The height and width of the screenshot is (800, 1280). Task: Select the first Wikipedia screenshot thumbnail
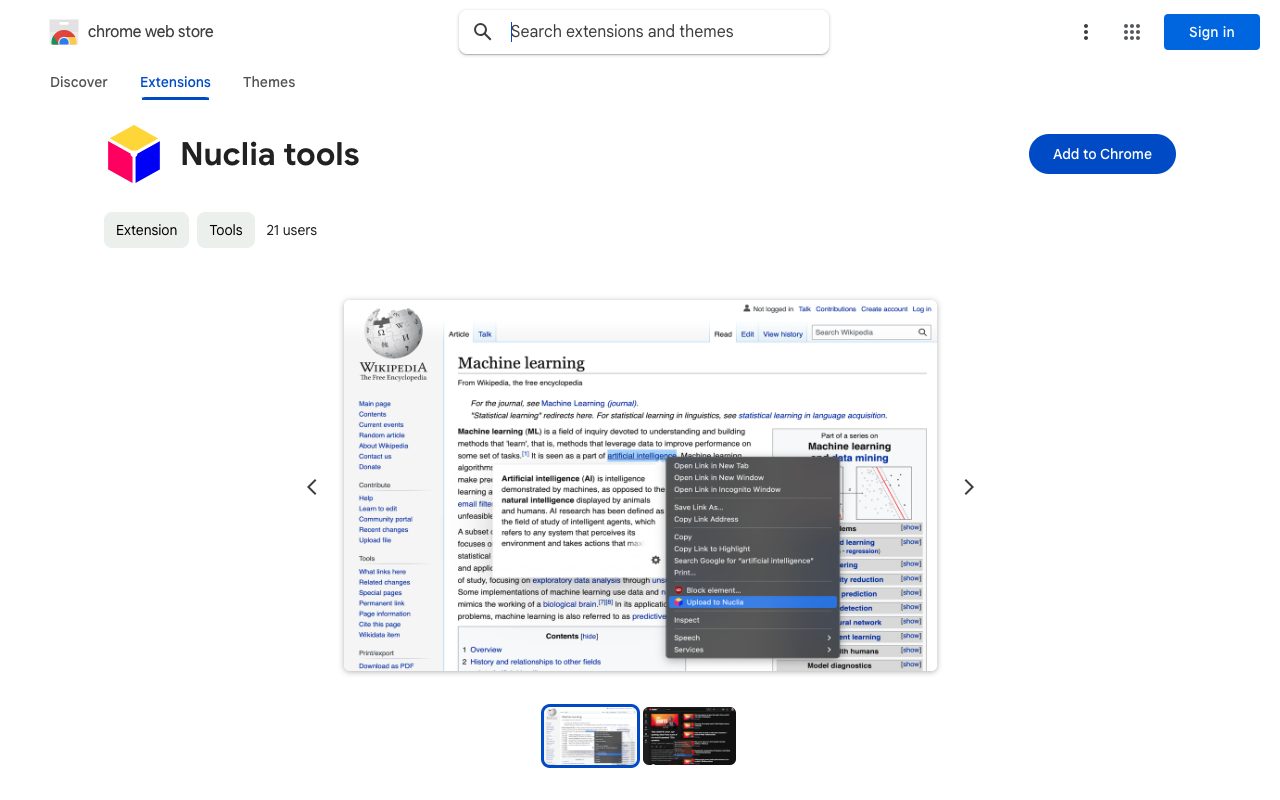(x=590, y=736)
